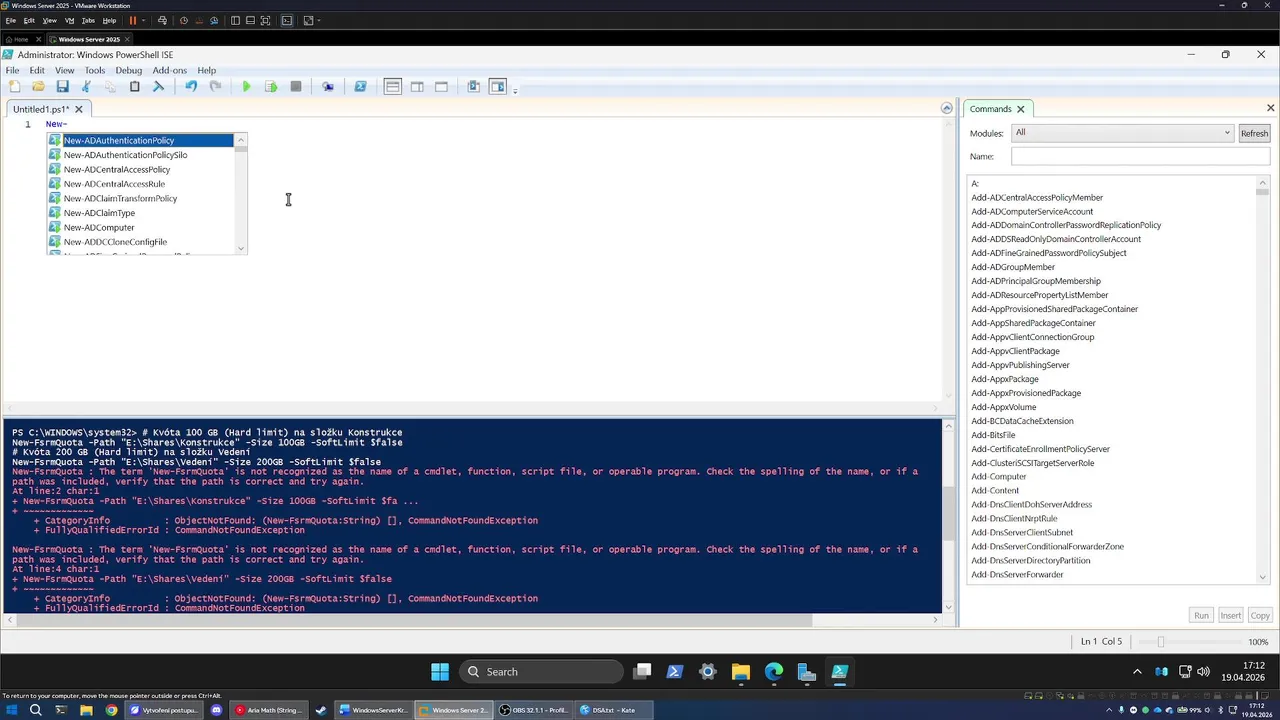Viewport: 1280px width, 720px height.
Task: Show script pane on right layout icon
Action: pos(417,87)
